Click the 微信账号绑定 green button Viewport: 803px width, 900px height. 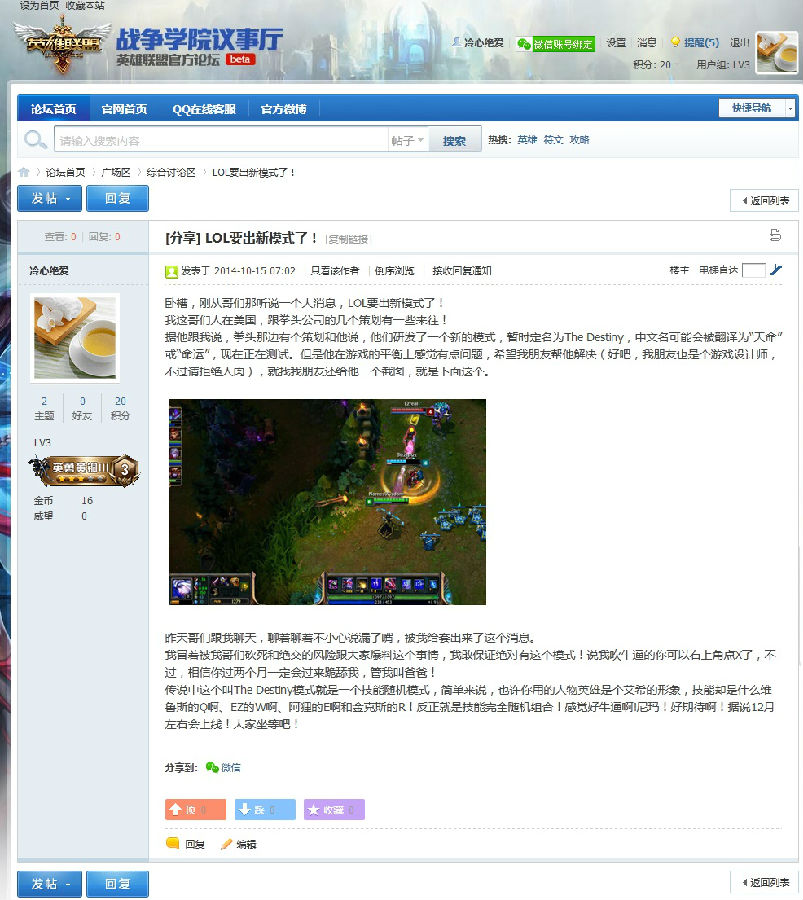coord(556,44)
